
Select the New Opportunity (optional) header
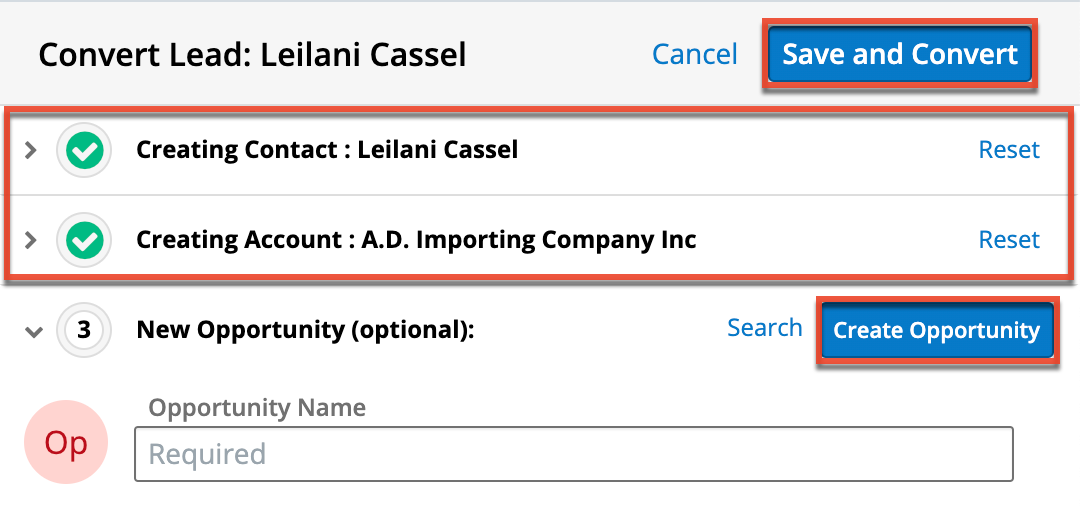click(x=304, y=330)
